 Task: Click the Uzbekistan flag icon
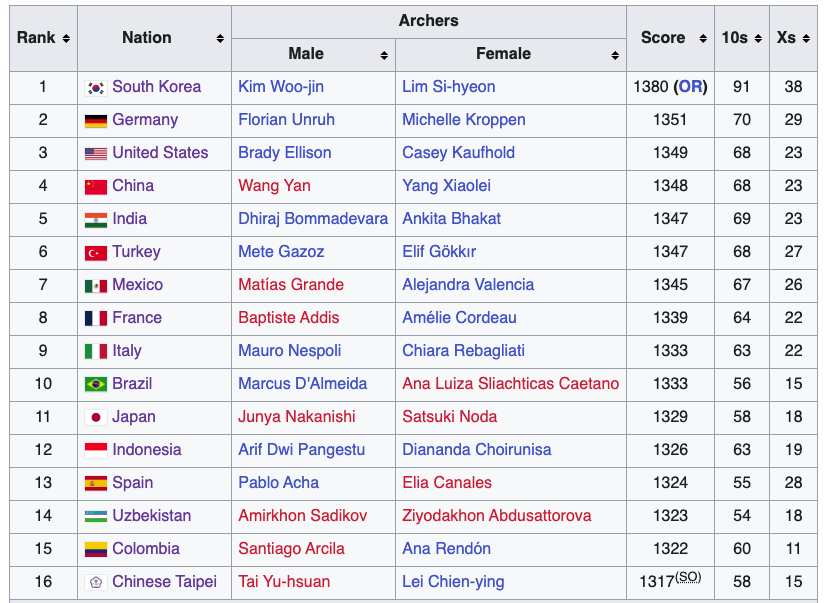pos(96,516)
